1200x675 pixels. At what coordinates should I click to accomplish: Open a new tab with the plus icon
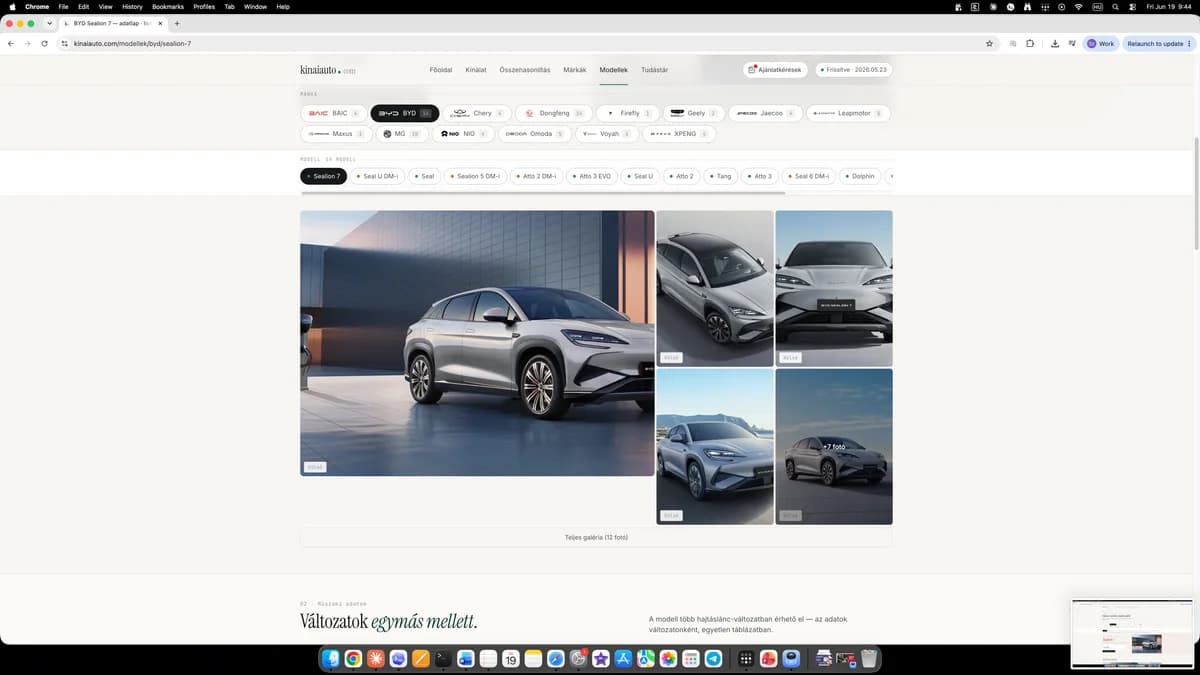[177, 23]
